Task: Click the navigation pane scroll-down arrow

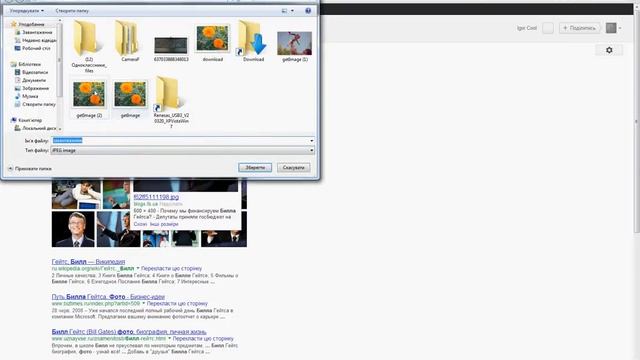Action: pos(60,129)
